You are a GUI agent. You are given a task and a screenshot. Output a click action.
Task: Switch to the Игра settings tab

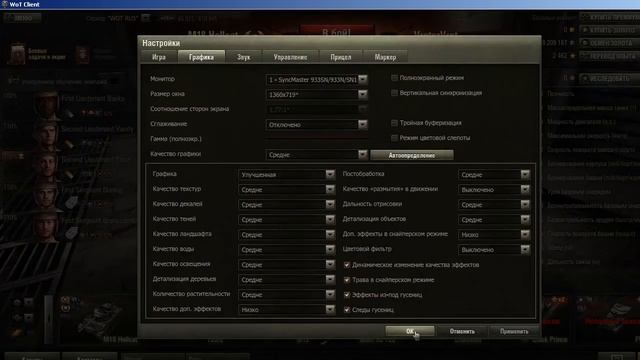(159, 57)
